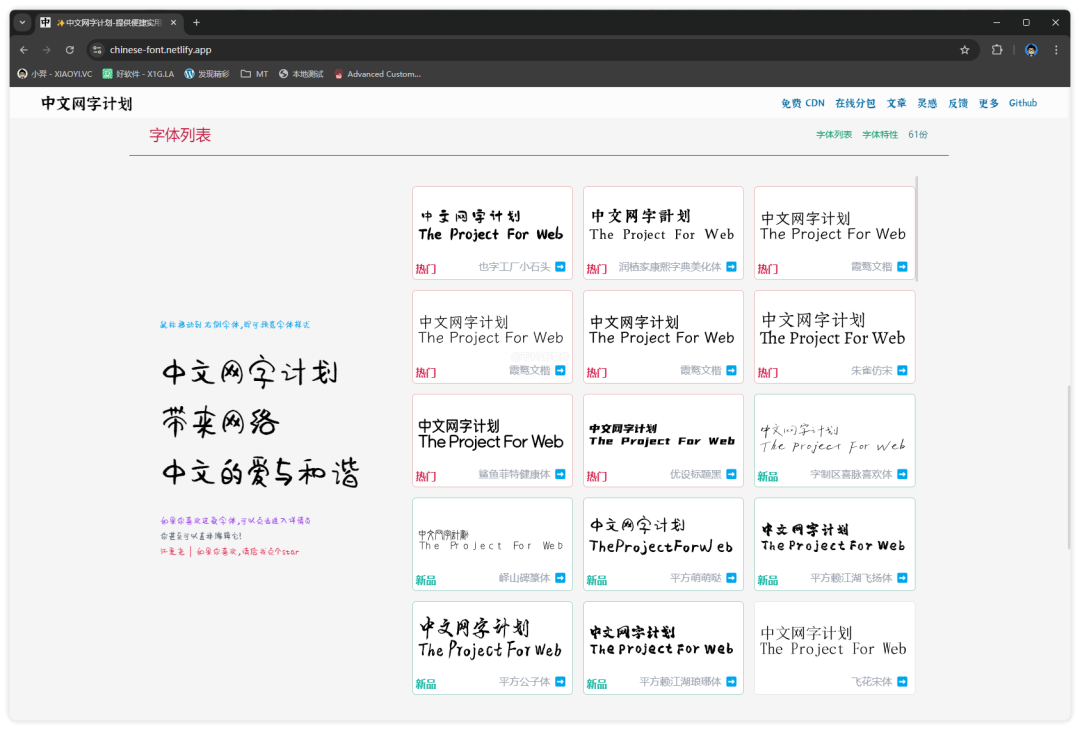This screenshot has width=1080, height=730.
Task: Open the browser profile avatar icon
Action: [x=1030, y=49]
